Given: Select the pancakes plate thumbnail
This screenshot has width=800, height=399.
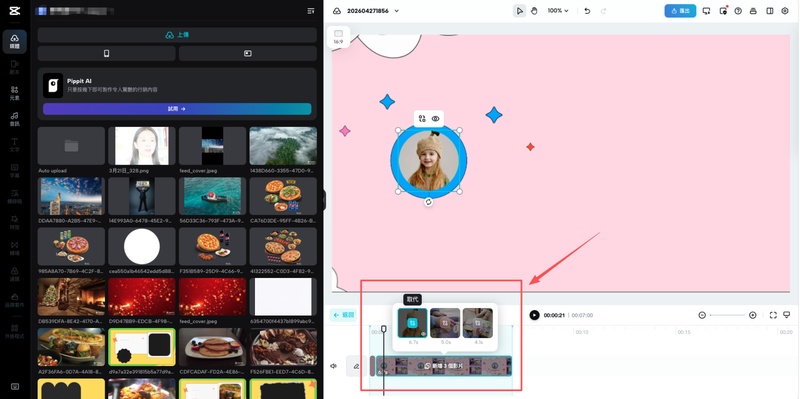Looking at the screenshot, I should [x=212, y=347].
